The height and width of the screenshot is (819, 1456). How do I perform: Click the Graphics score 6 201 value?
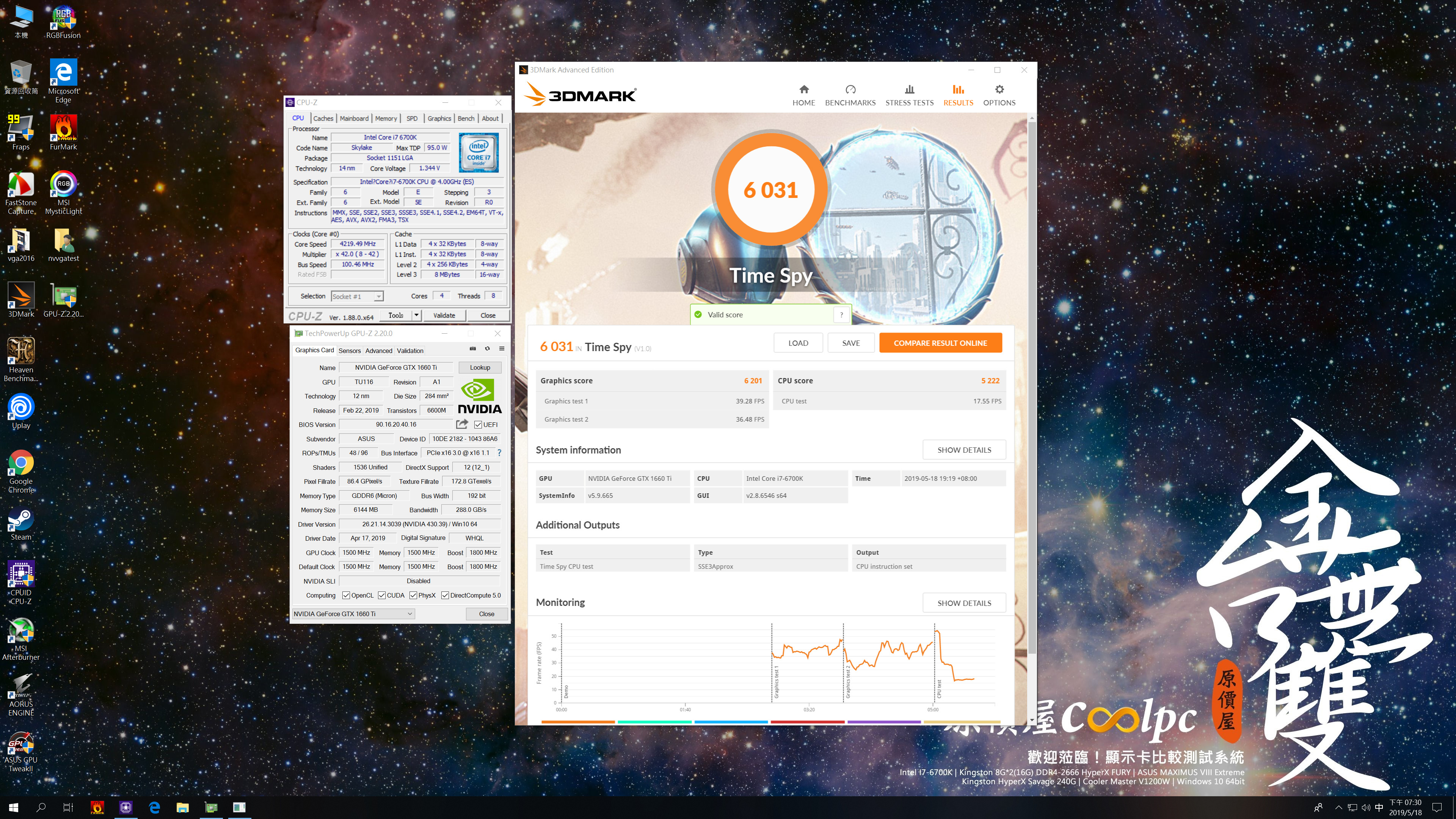point(753,381)
